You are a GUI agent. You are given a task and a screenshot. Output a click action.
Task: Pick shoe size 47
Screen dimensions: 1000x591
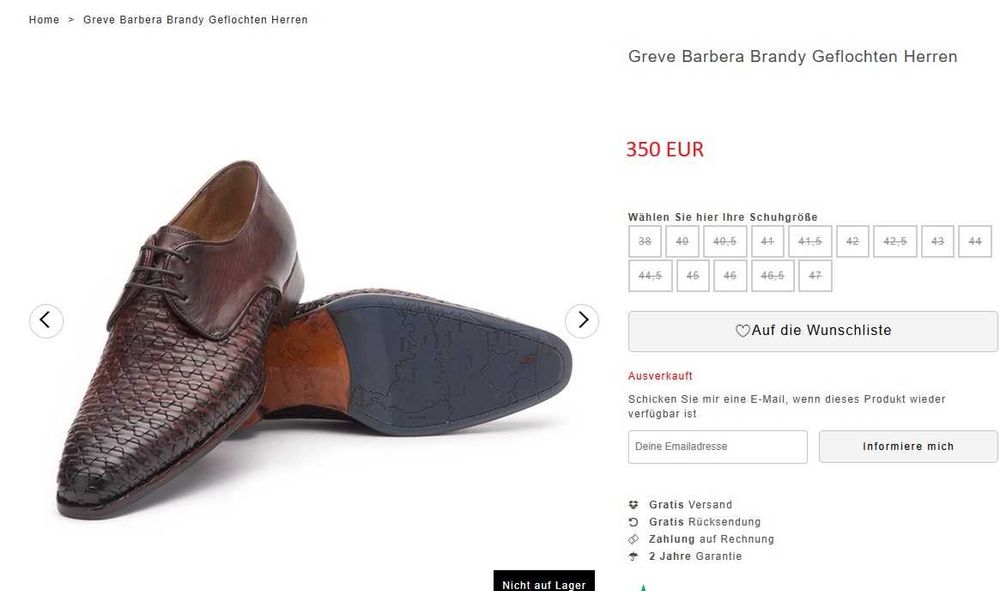[815, 276]
